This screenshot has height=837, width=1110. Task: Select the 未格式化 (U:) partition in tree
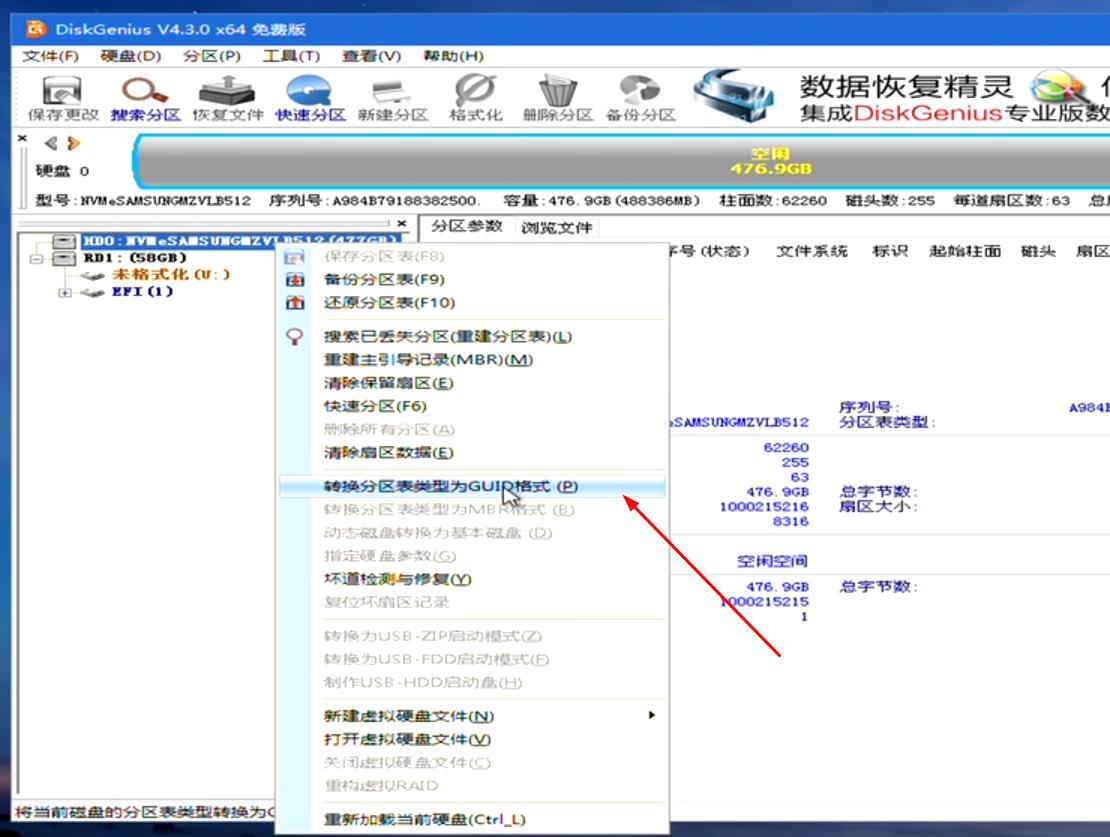point(170,275)
